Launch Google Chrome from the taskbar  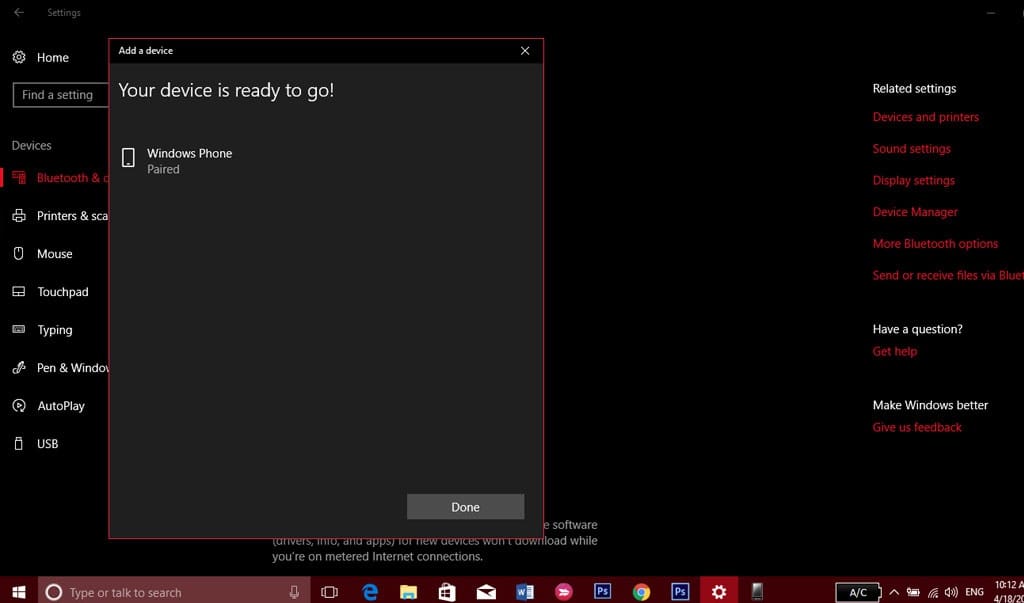pyautogui.click(x=641, y=592)
